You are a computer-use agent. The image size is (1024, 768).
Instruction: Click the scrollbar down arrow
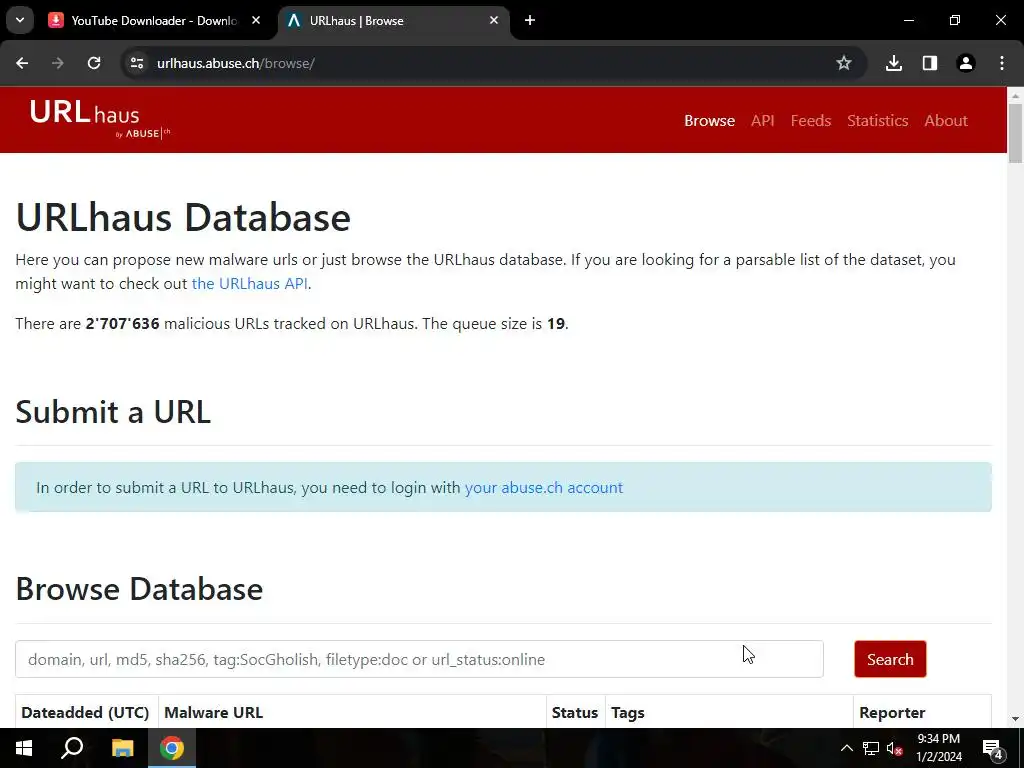[1015, 719]
